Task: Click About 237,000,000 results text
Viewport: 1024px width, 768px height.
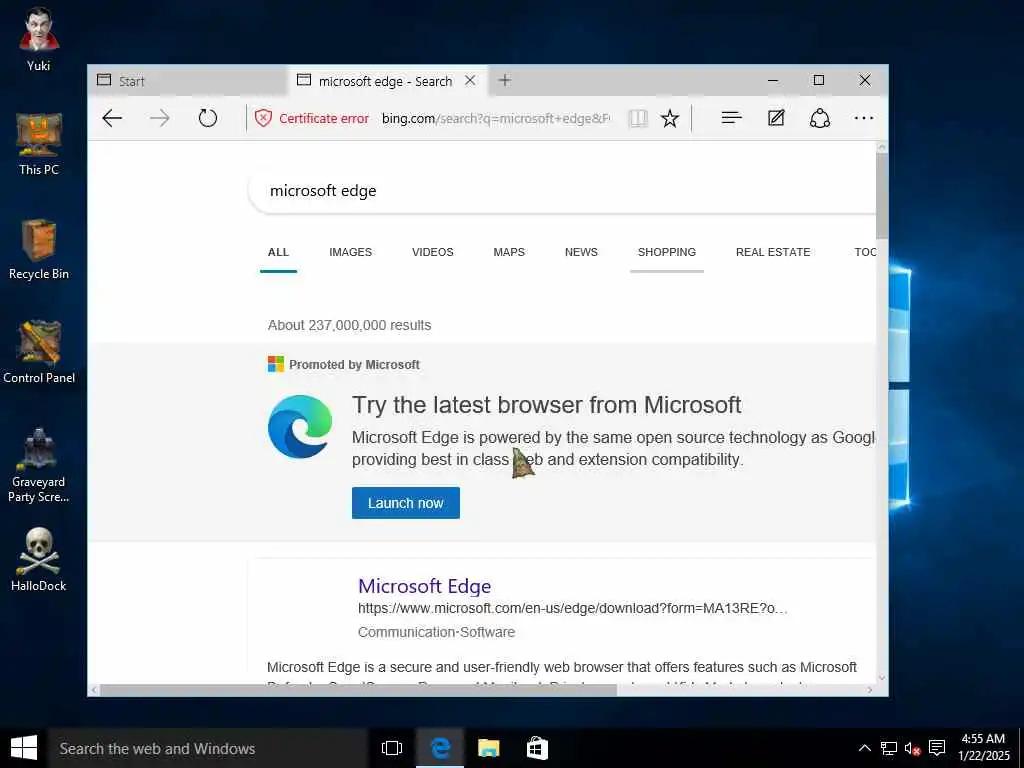Action: (x=349, y=325)
